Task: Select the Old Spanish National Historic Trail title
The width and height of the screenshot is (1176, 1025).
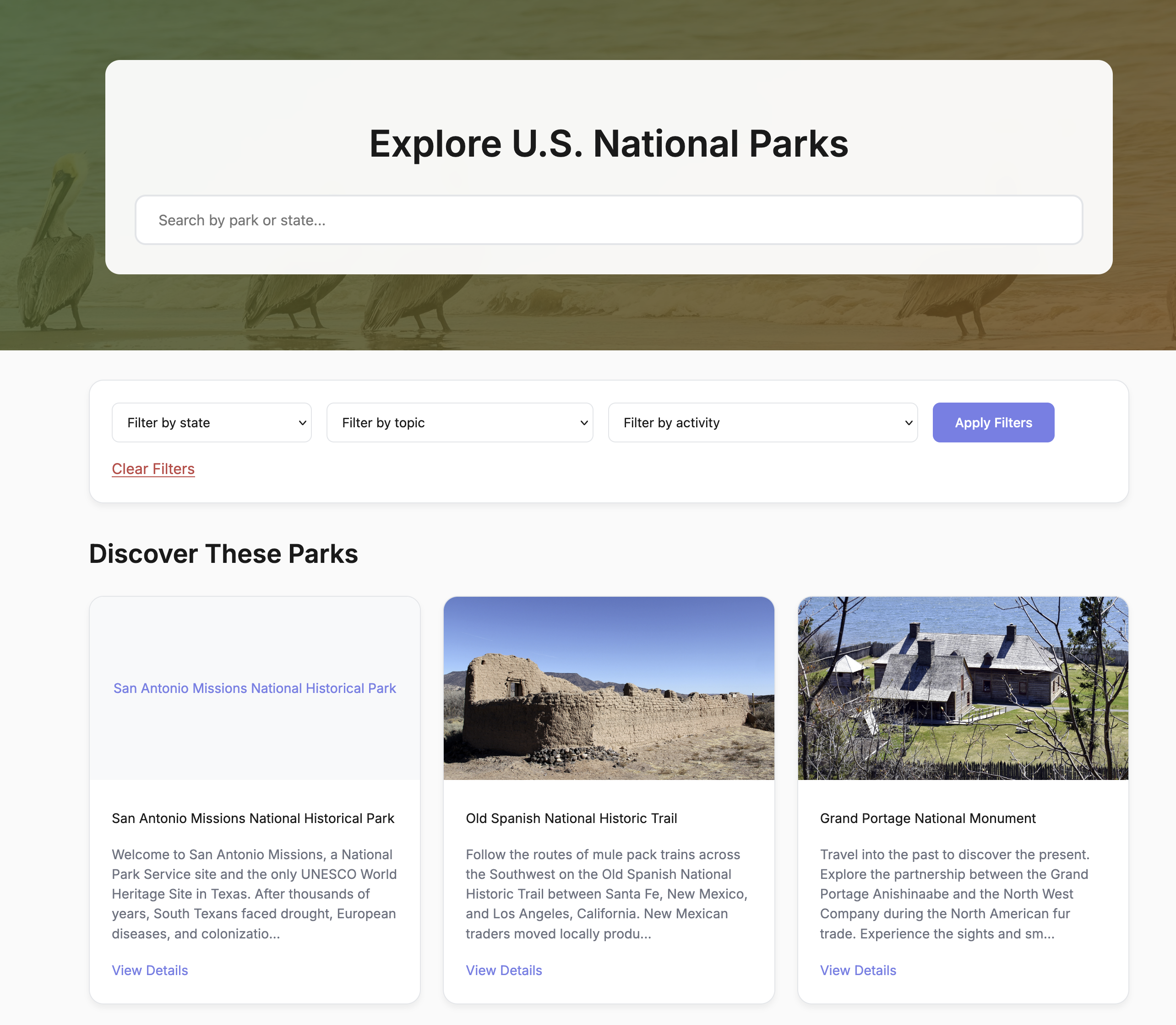Action: (x=572, y=818)
